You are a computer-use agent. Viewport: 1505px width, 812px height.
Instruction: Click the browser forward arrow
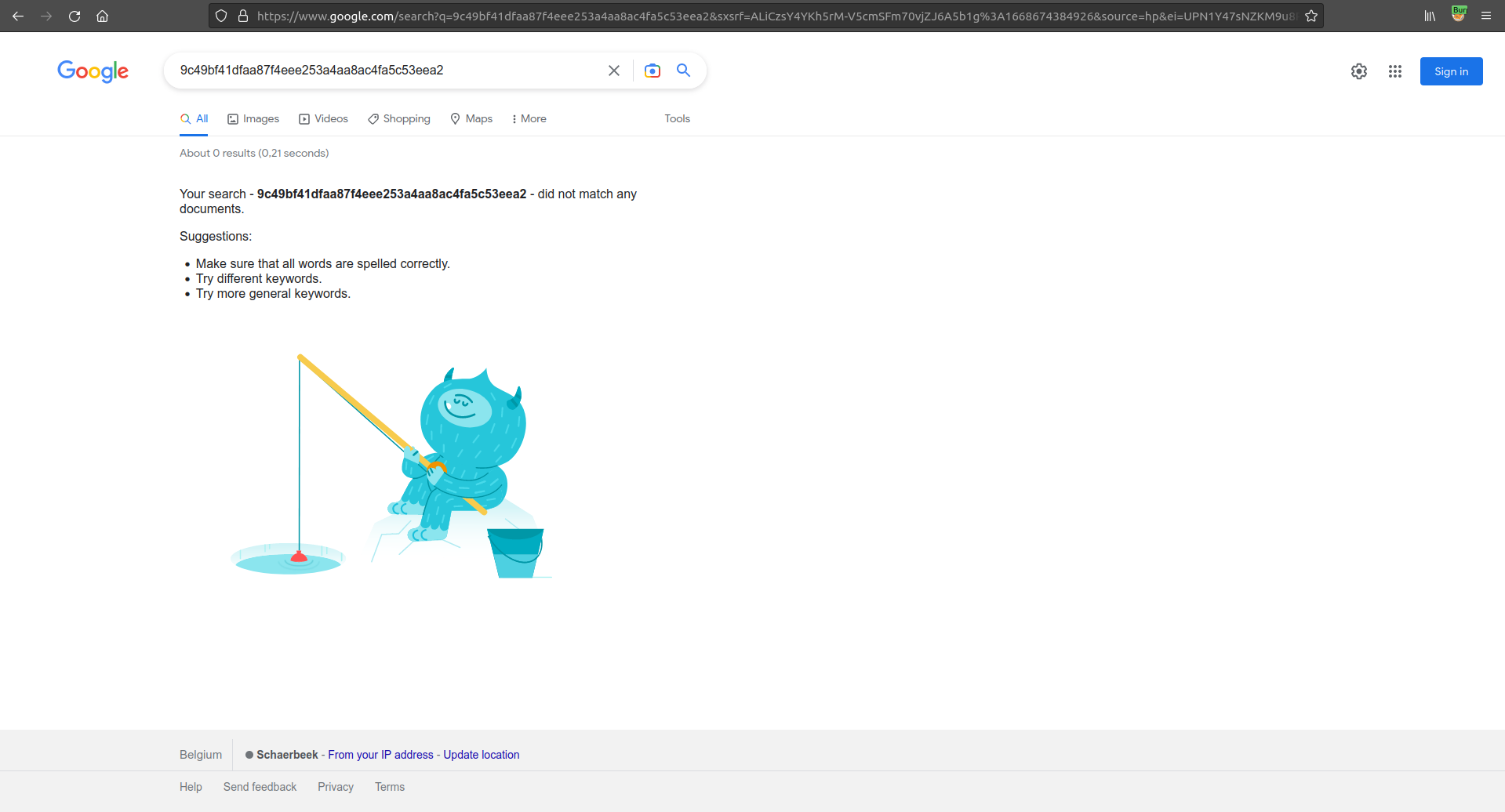pyautogui.click(x=46, y=16)
